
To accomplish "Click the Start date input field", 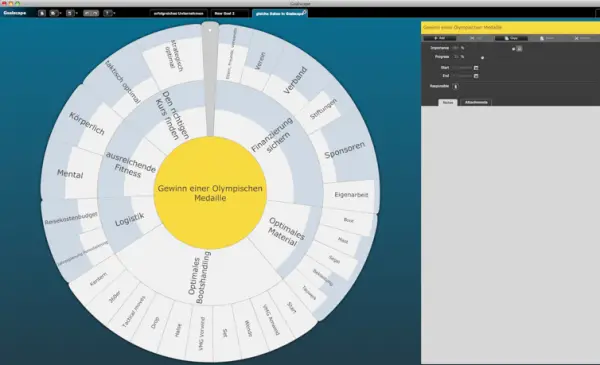I will coord(462,68).
